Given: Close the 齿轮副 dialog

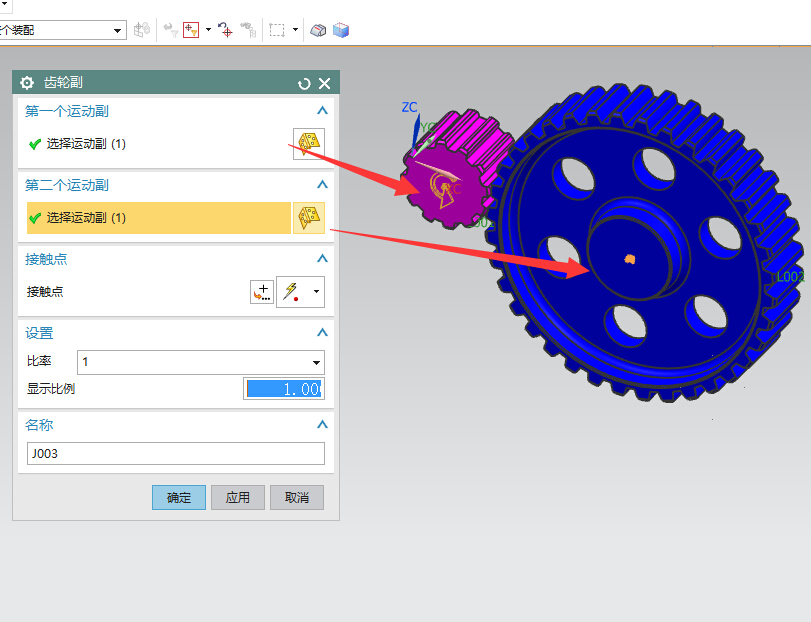Looking at the screenshot, I should tap(324, 83).
